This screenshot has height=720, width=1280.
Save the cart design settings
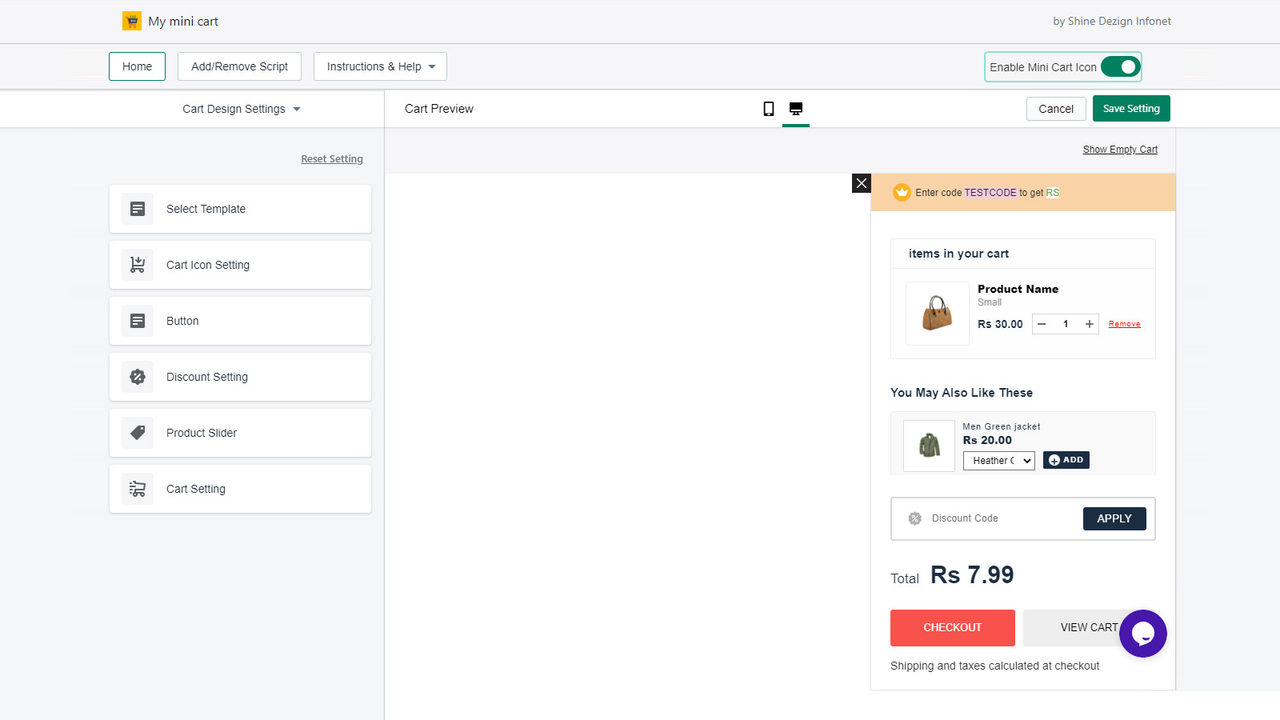click(1131, 108)
